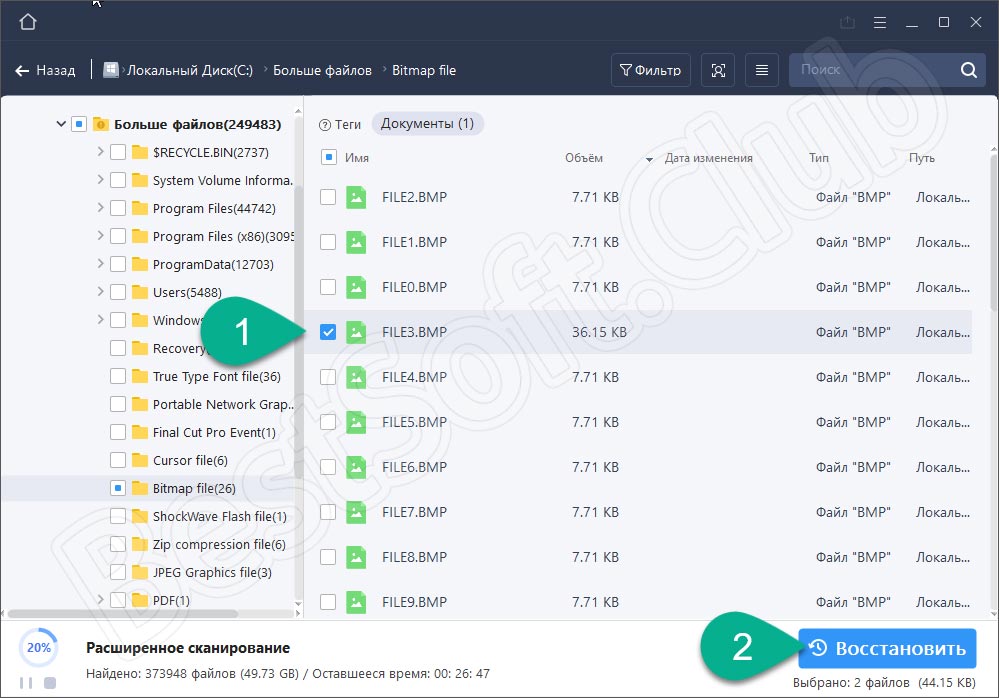Open the Фильтр filter button
Screen dimensions: 999x698
(650, 70)
